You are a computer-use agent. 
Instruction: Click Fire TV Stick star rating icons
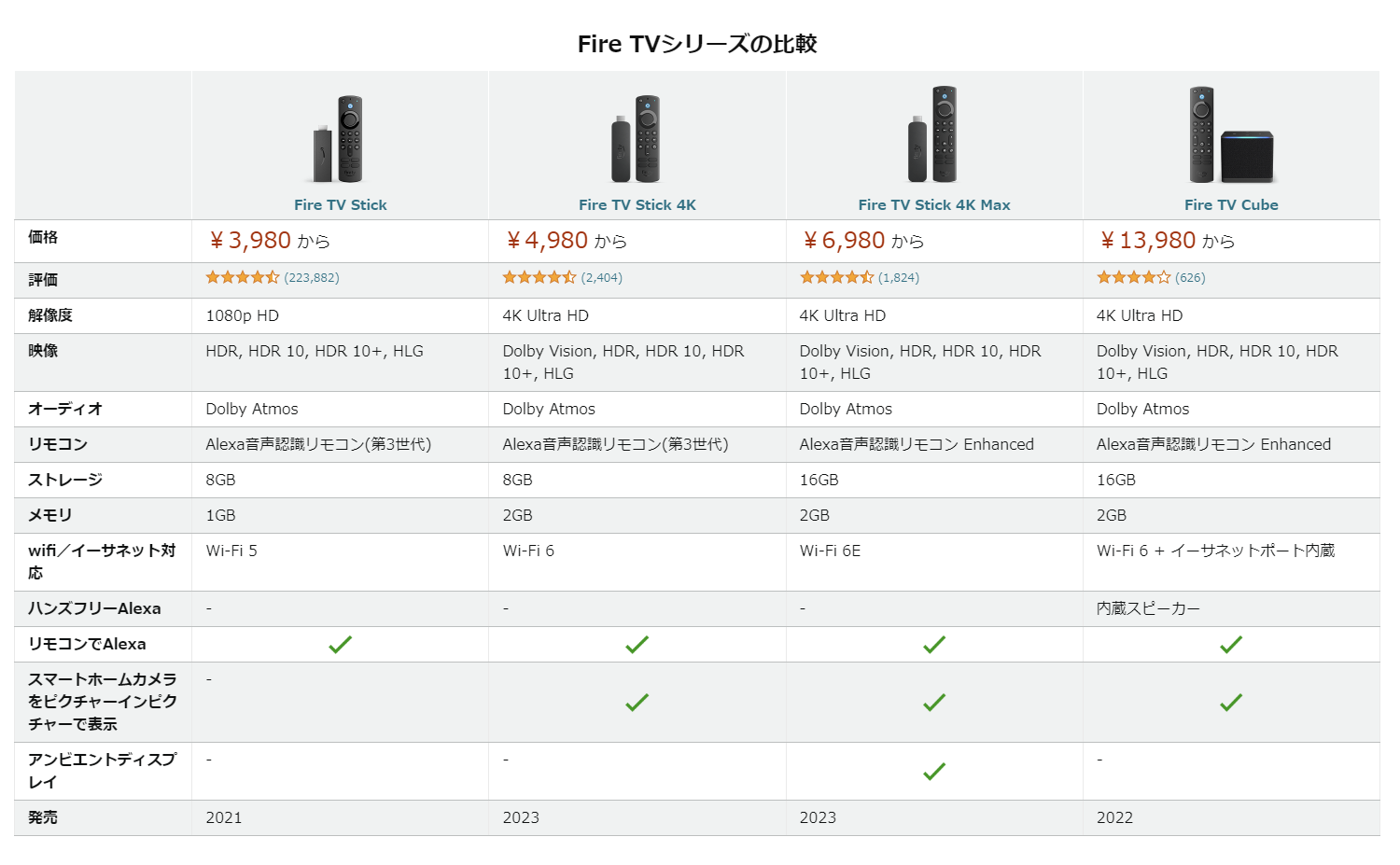(x=243, y=277)
